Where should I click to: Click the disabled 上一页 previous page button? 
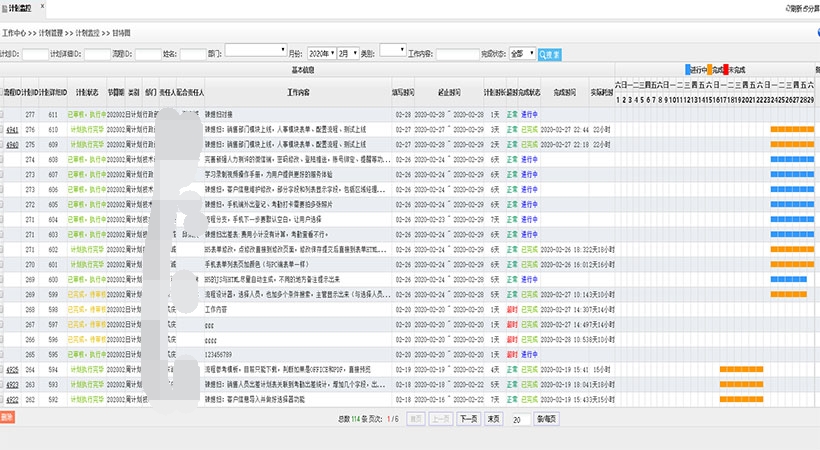coord(441,419)
